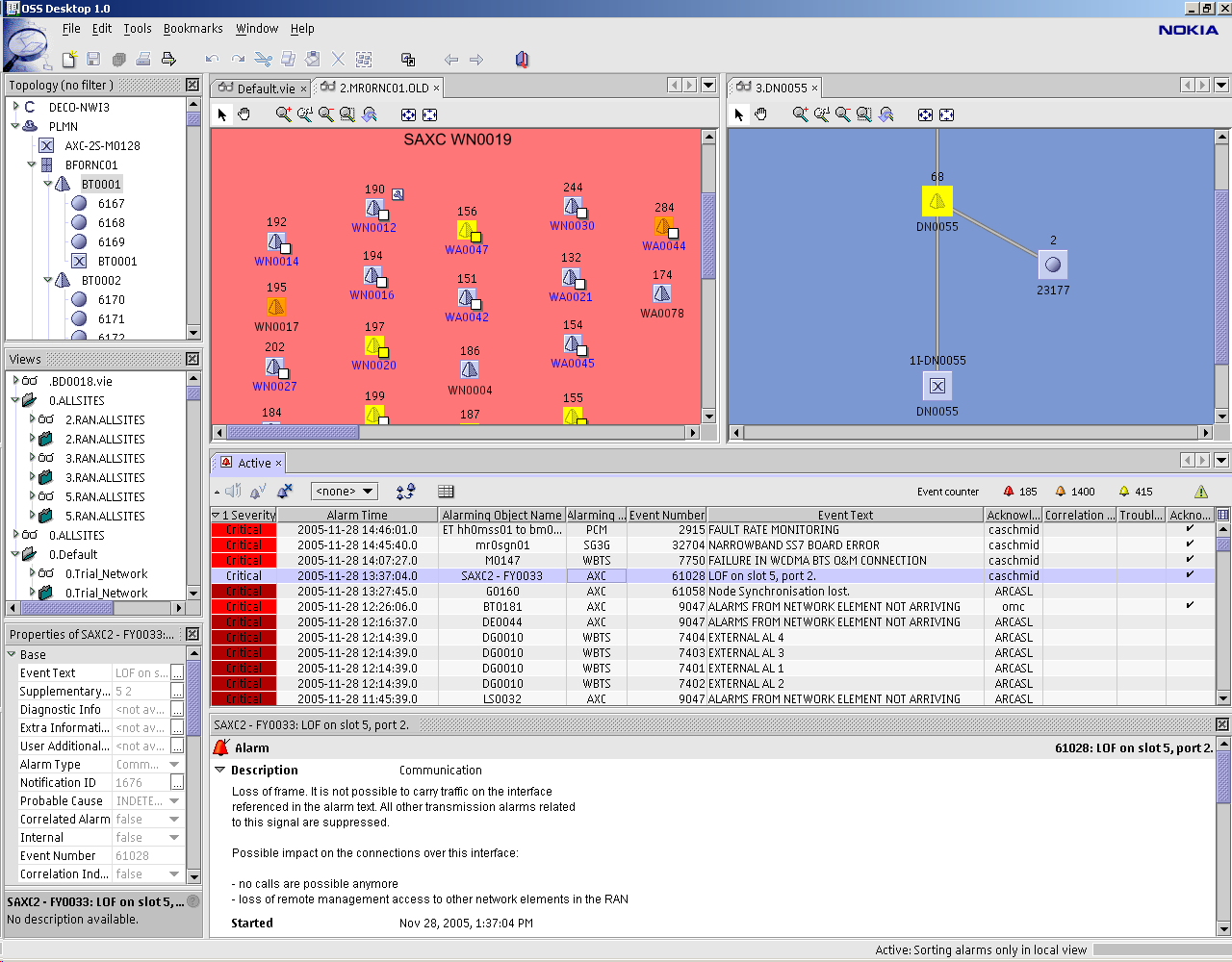Click the New document toolbar icon
The width and height of the screenshot is (1232, 962).
click(x=69, y=60)
